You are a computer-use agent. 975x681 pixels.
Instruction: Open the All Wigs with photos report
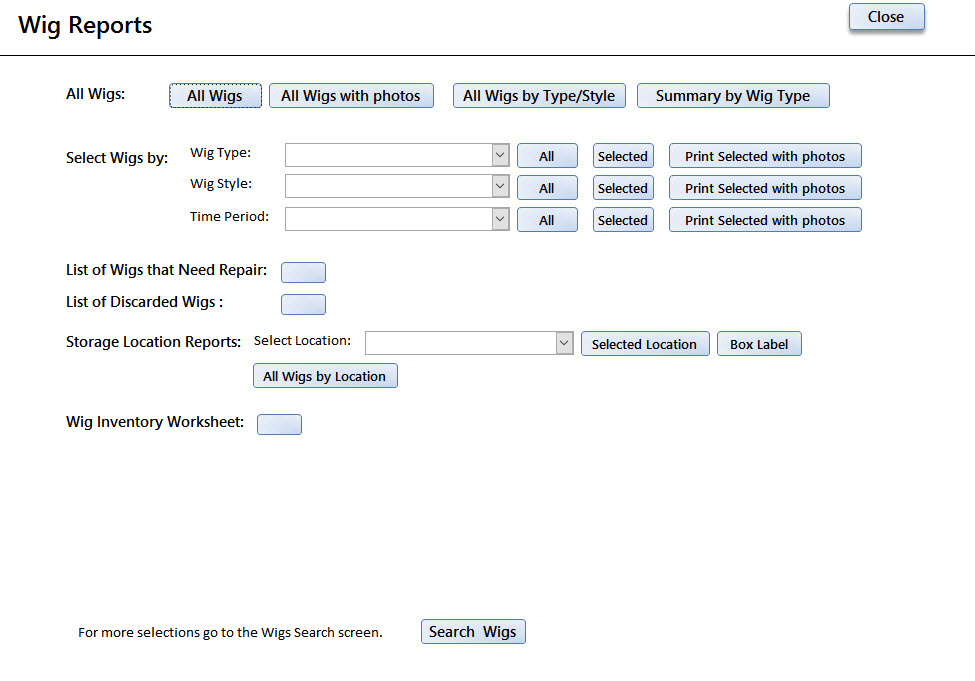(x=351, y=96)
